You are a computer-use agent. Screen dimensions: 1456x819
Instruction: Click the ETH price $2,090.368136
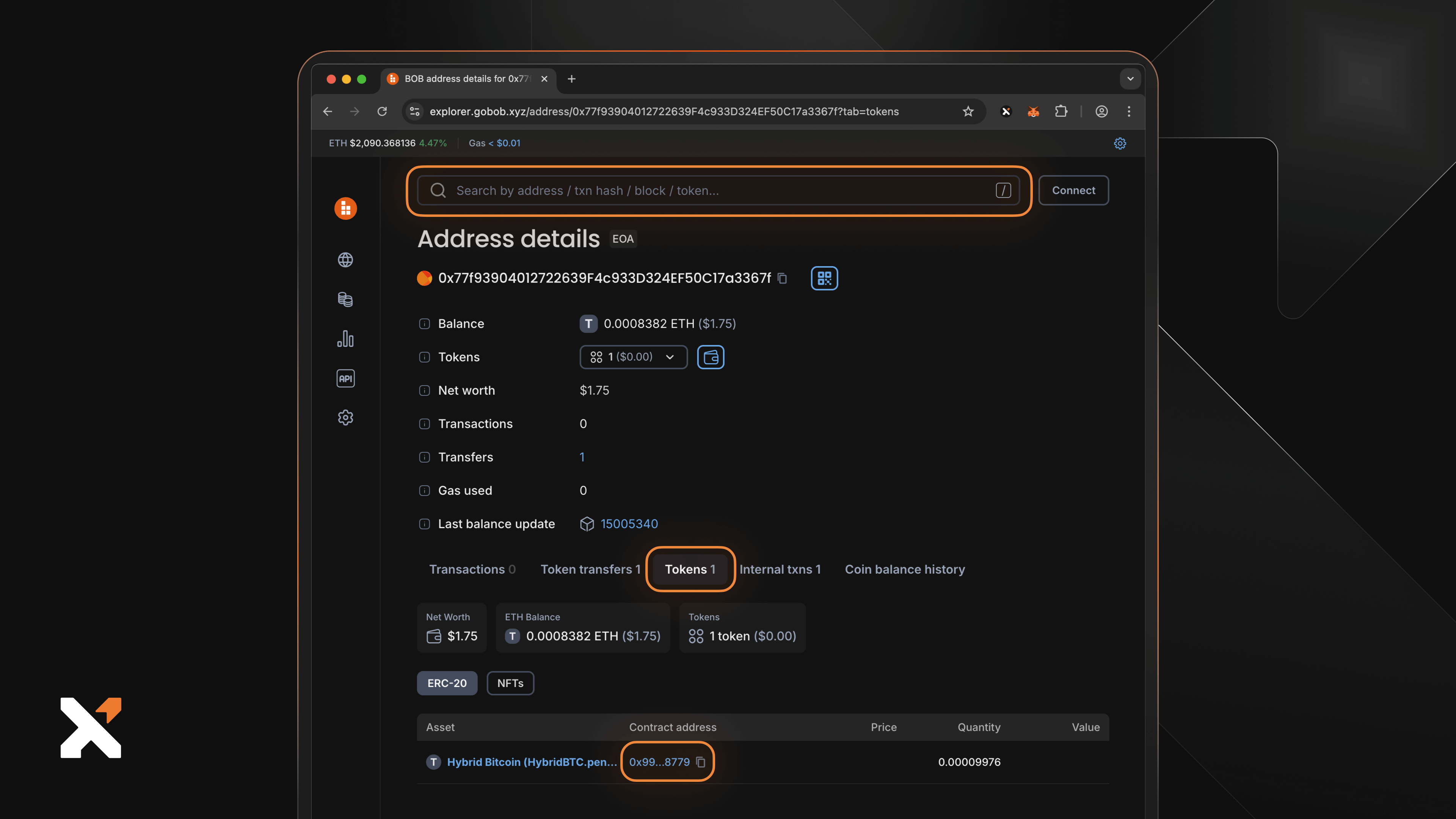pos(382,143)
